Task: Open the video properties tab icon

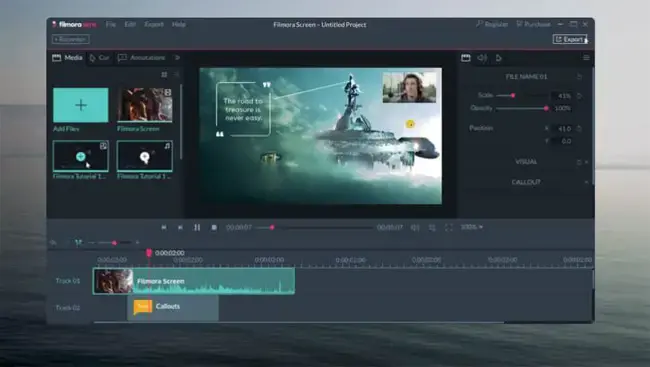Action: pos(466,58)
